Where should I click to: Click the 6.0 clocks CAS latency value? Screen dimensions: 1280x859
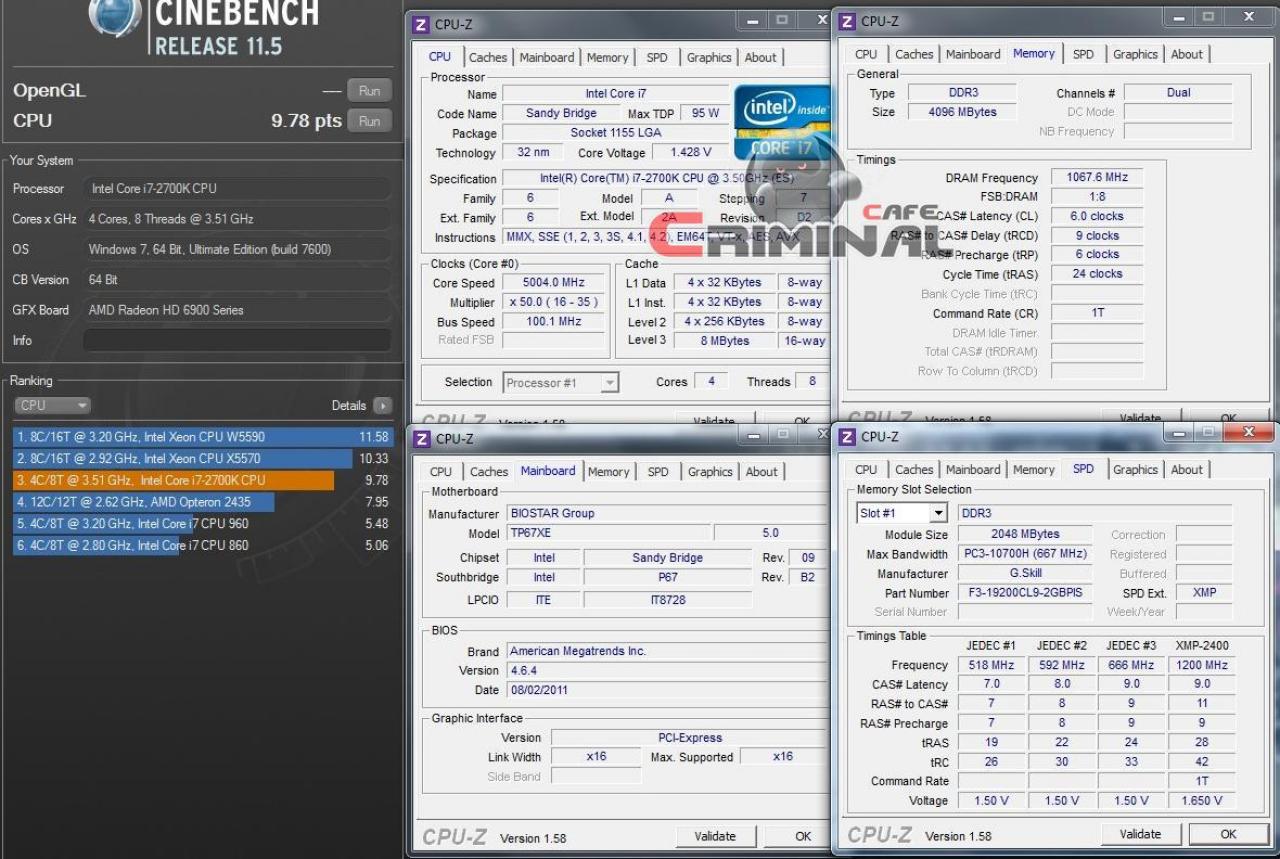coord(1096,216)
